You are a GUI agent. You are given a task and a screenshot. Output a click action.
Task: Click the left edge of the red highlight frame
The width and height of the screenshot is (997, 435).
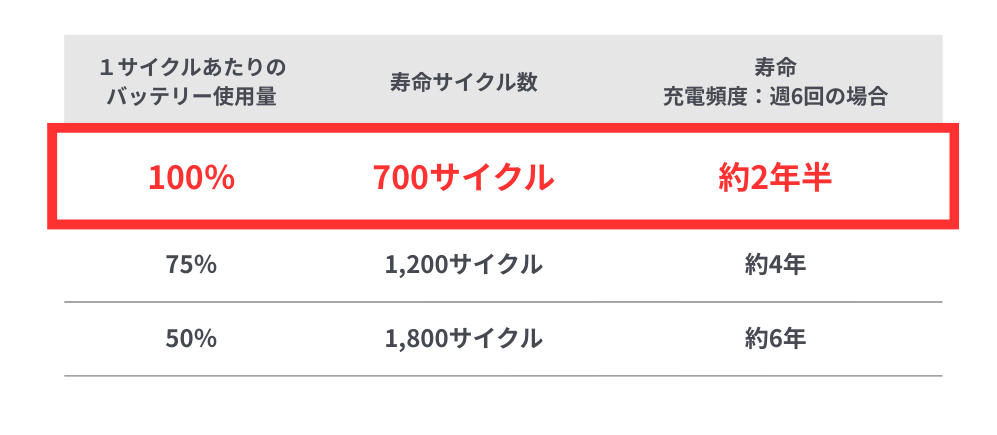click(52, 177)
